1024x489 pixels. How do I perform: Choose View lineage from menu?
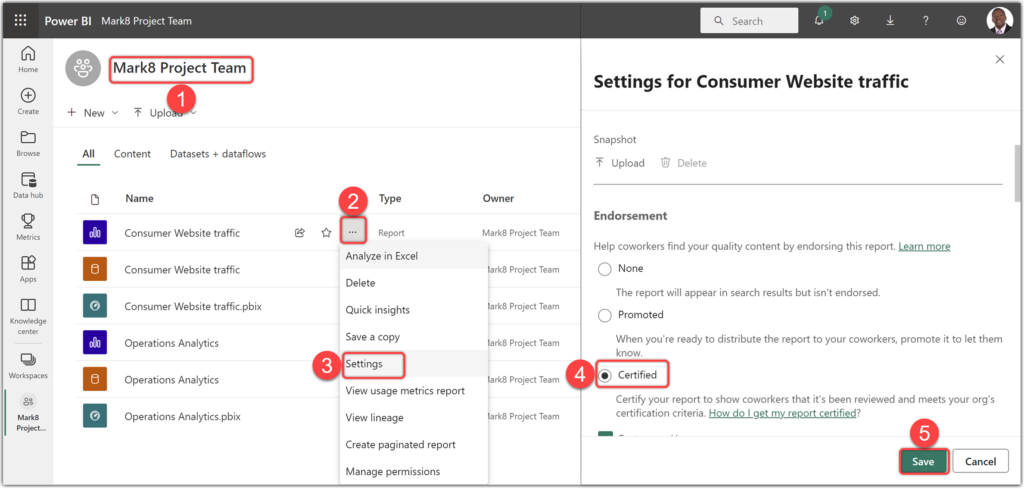pyautogui.click(x=413, y=417)
